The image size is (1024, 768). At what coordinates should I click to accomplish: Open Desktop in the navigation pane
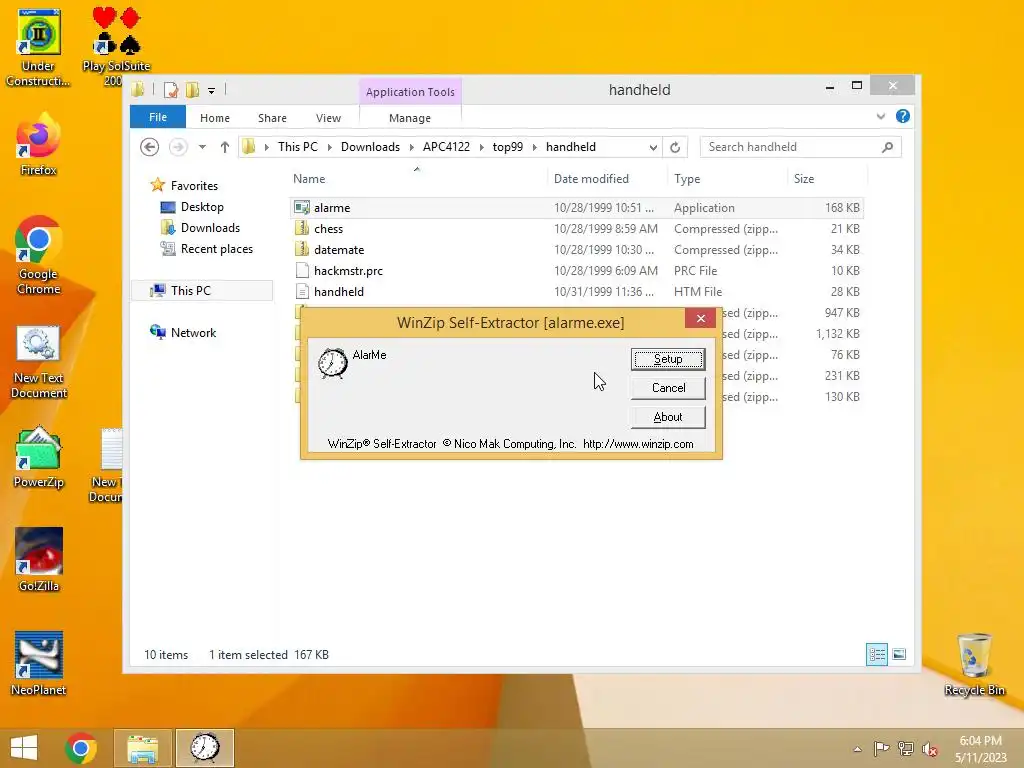pyautogui.click(x=192, y=207)
